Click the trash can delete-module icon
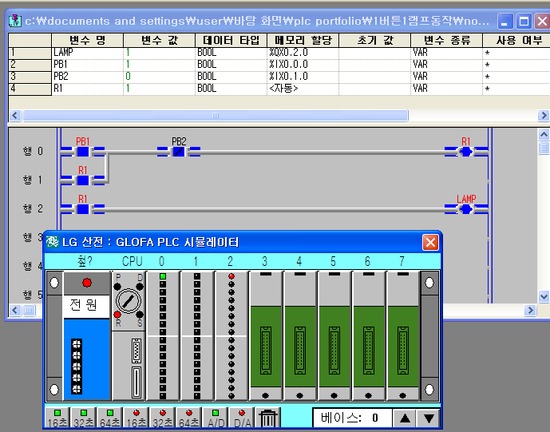 [268, 418]
